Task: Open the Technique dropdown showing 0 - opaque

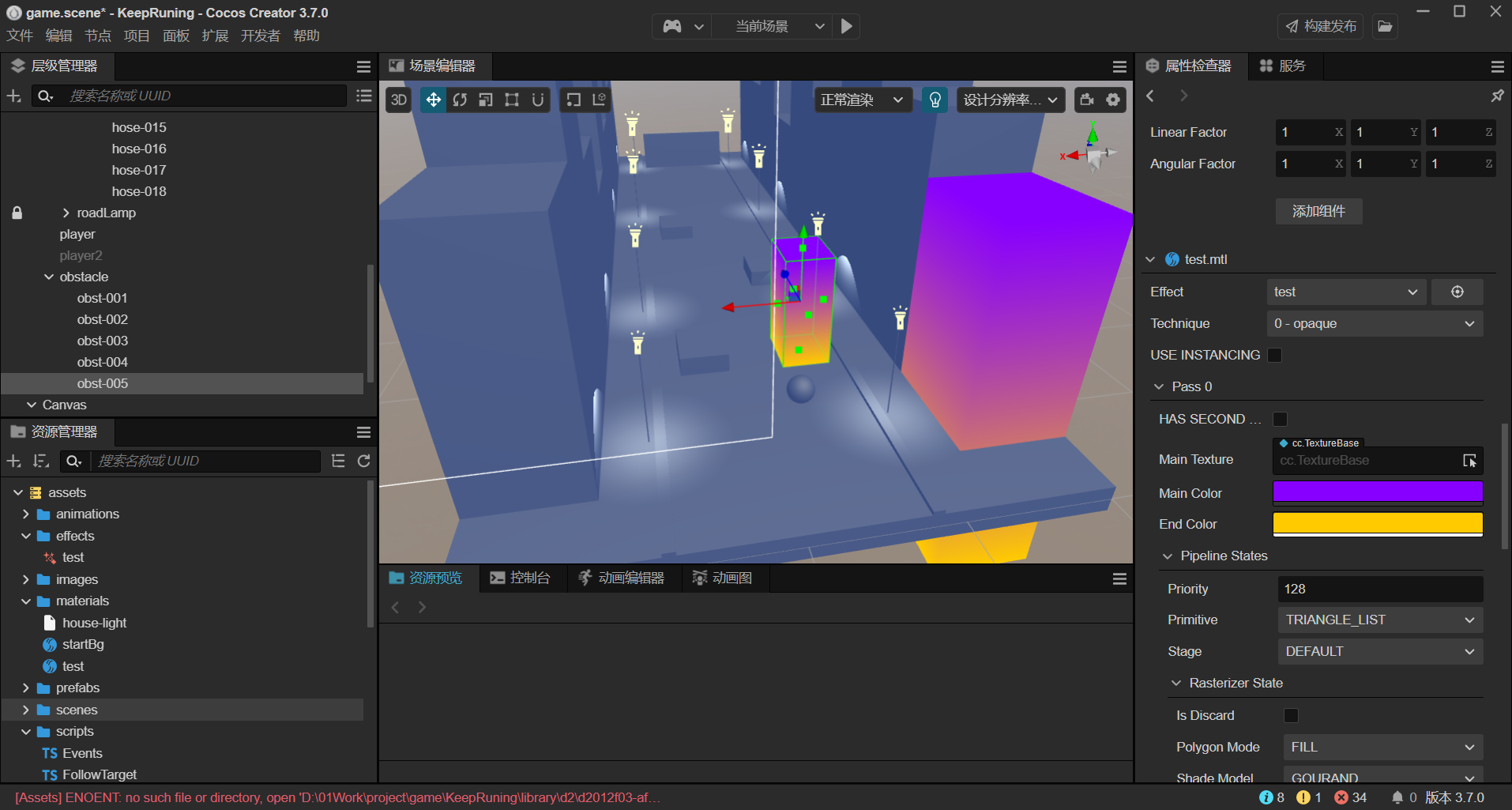Action: click(x=1375, y=323)
